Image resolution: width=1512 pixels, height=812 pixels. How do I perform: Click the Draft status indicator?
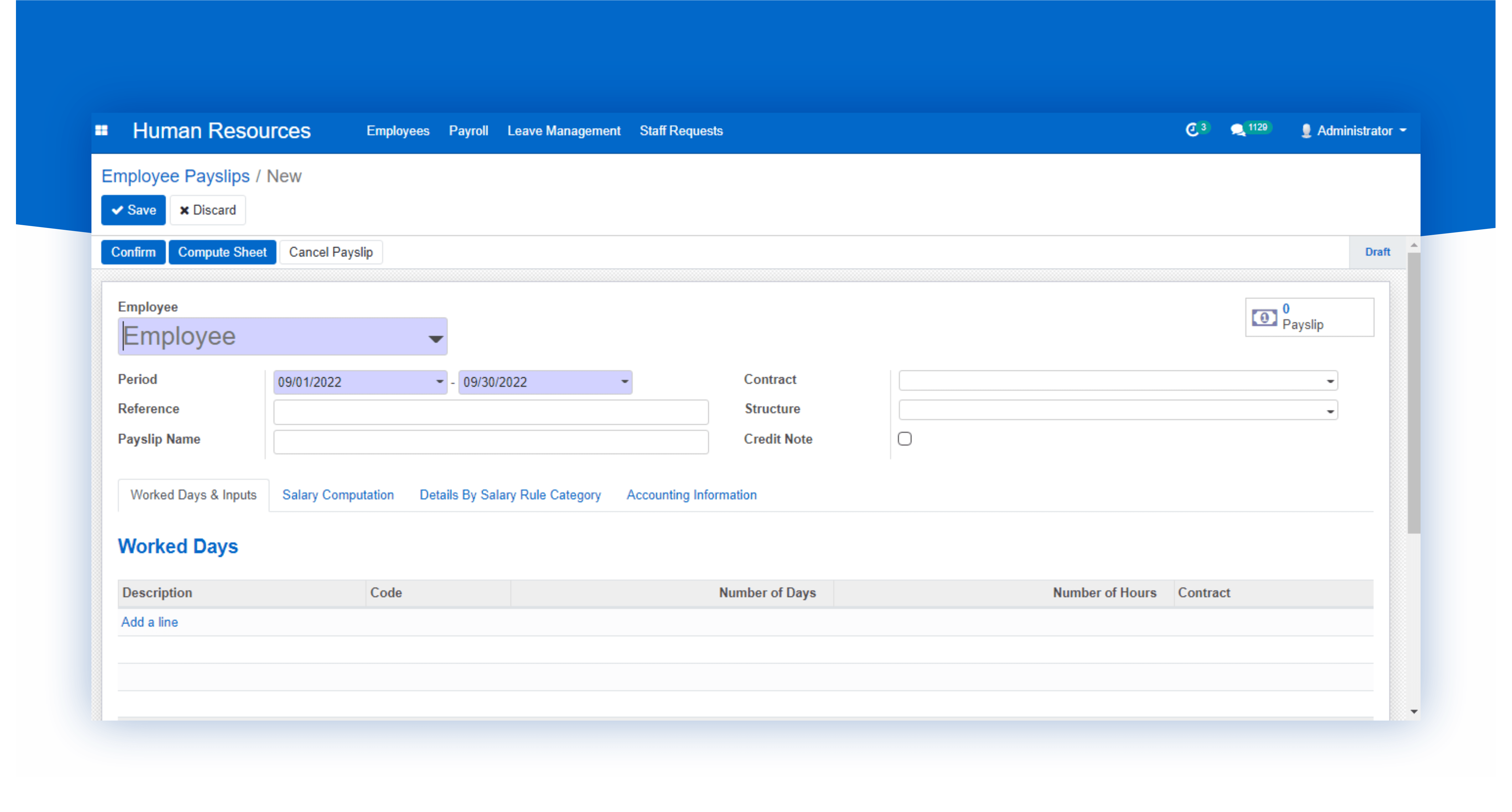pos(1377,252)
